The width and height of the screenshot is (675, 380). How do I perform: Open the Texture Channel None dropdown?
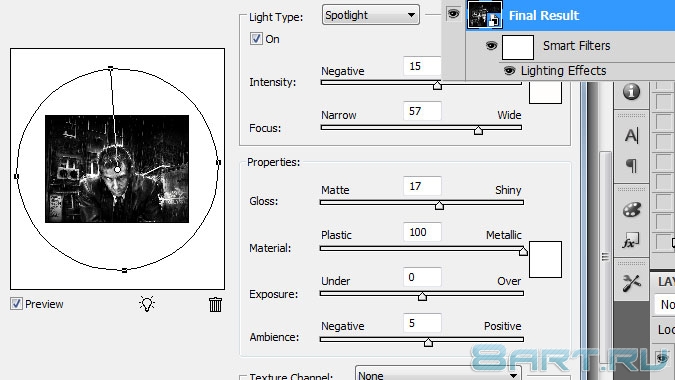[438, 375]
